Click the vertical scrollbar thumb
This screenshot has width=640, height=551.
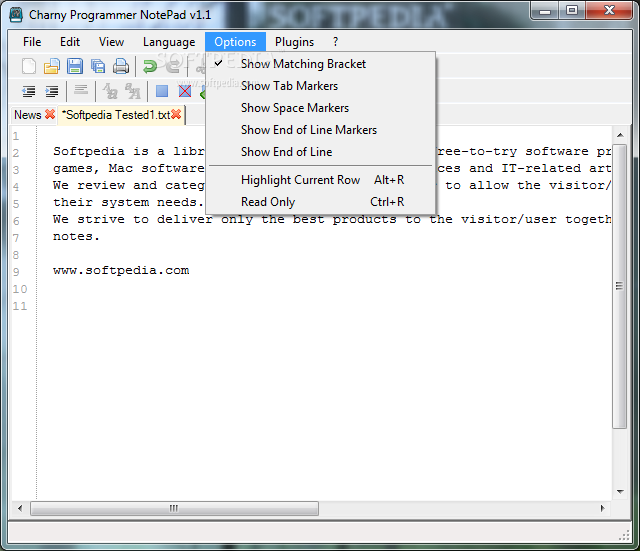coord(620,286)
